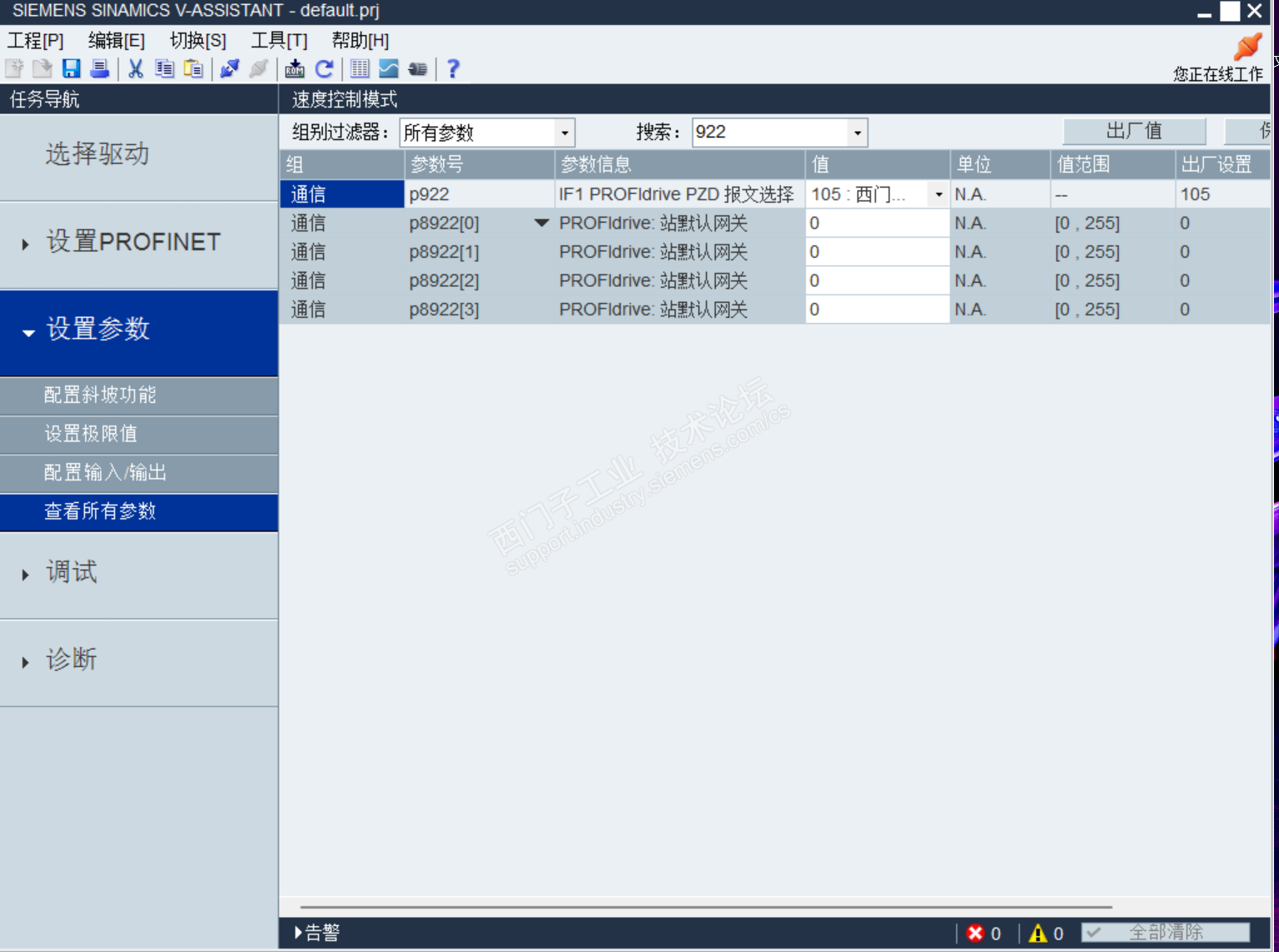Image resolution: width=1279 pixels, height=952 pixels.
Task: Open the 编辑[E] menu
Action: [116, 40]
